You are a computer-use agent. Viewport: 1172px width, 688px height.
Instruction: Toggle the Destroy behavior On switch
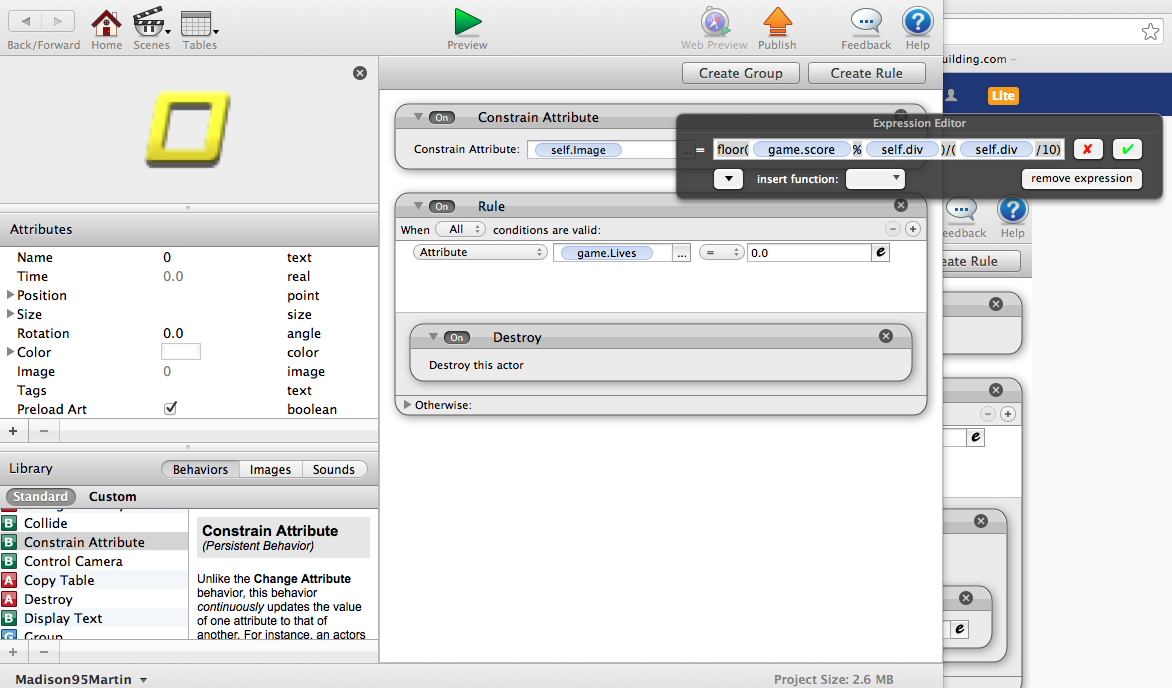(457, 337)
